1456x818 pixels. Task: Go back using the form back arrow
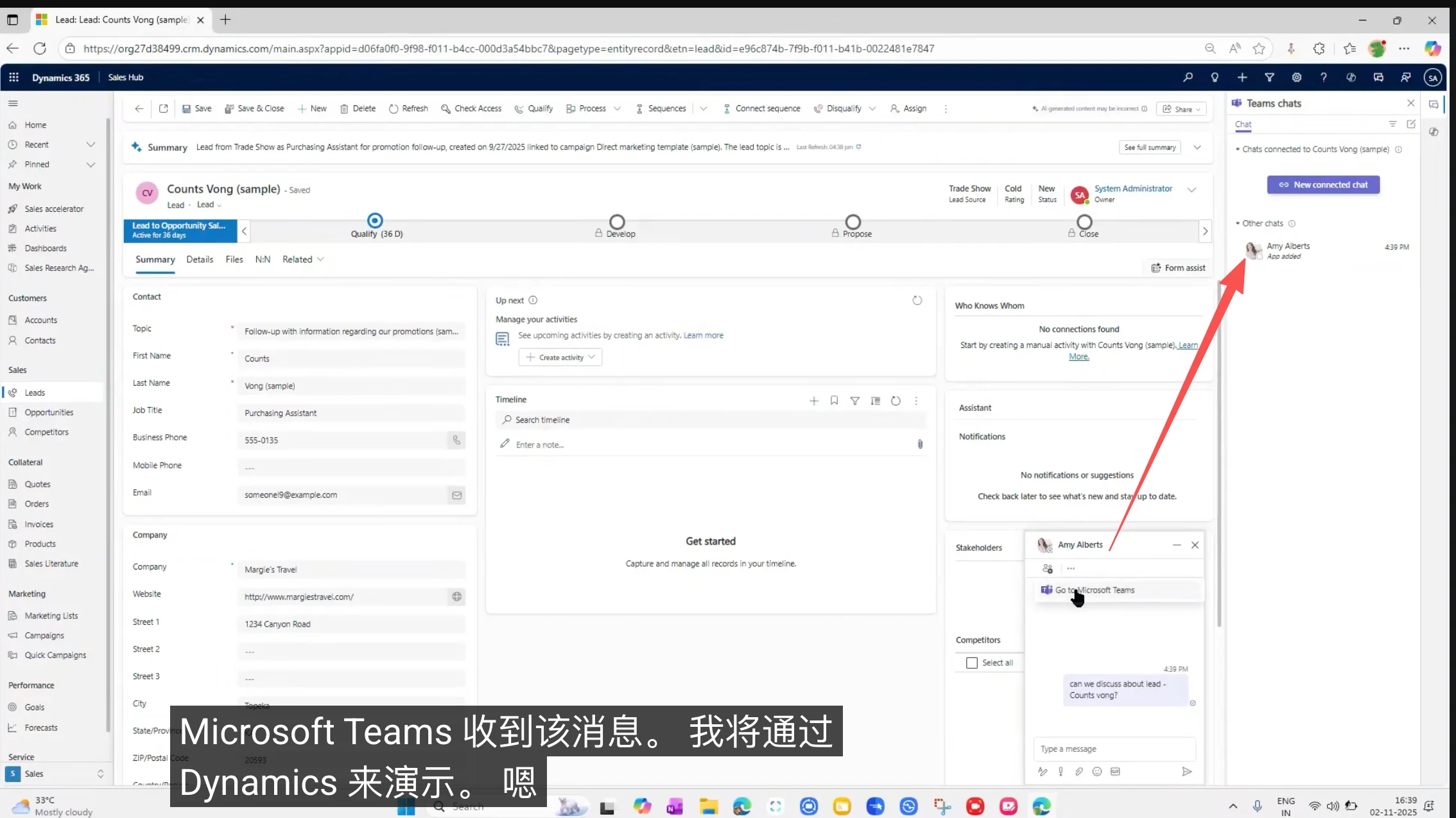click(139, 109)
